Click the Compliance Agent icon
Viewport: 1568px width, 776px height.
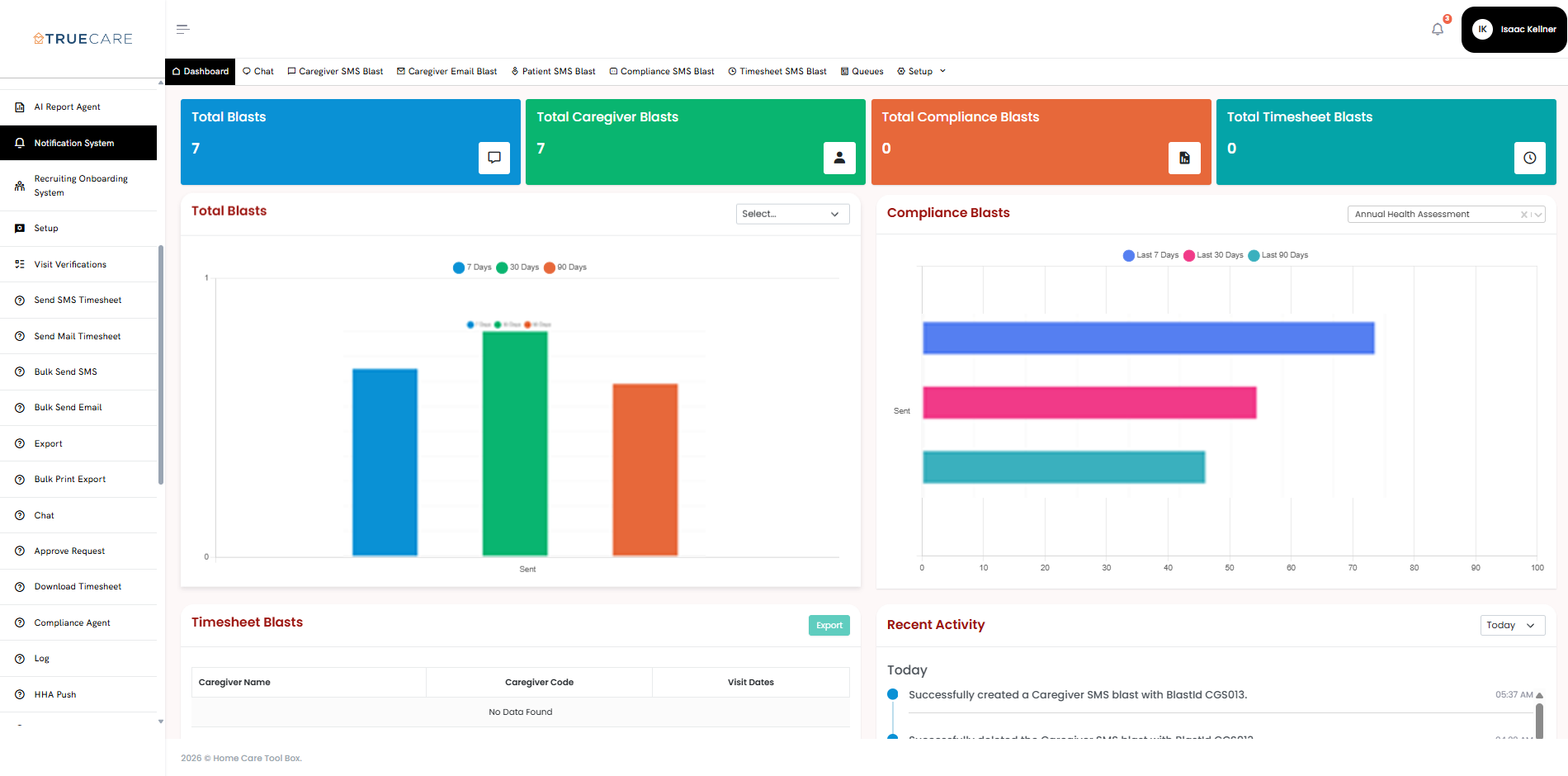[x=20, y=623]
